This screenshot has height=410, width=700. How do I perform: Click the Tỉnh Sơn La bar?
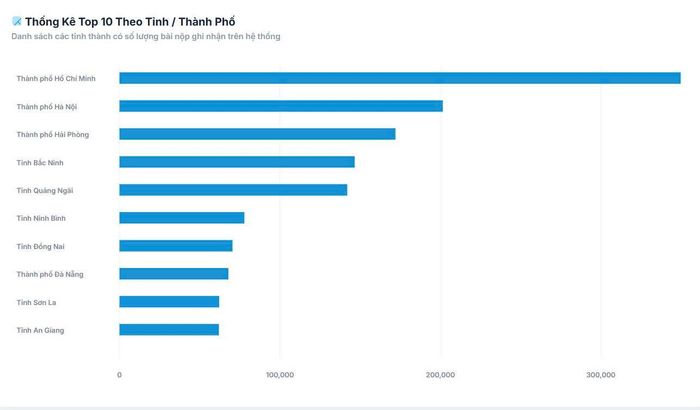click(169, 302)
